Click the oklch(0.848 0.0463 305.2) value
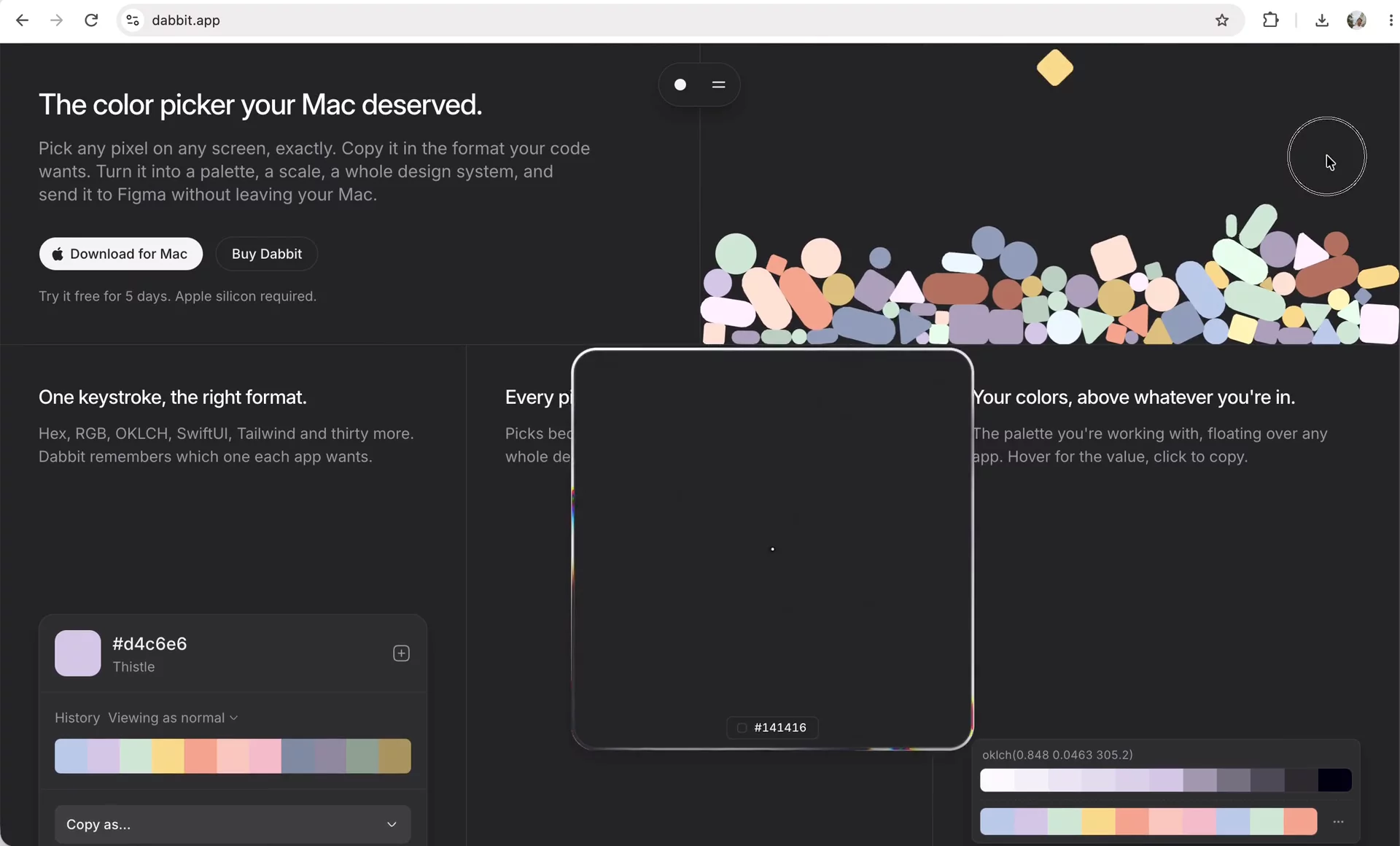This screenshot has width=1400, height=846. (x=1057, y=755)
